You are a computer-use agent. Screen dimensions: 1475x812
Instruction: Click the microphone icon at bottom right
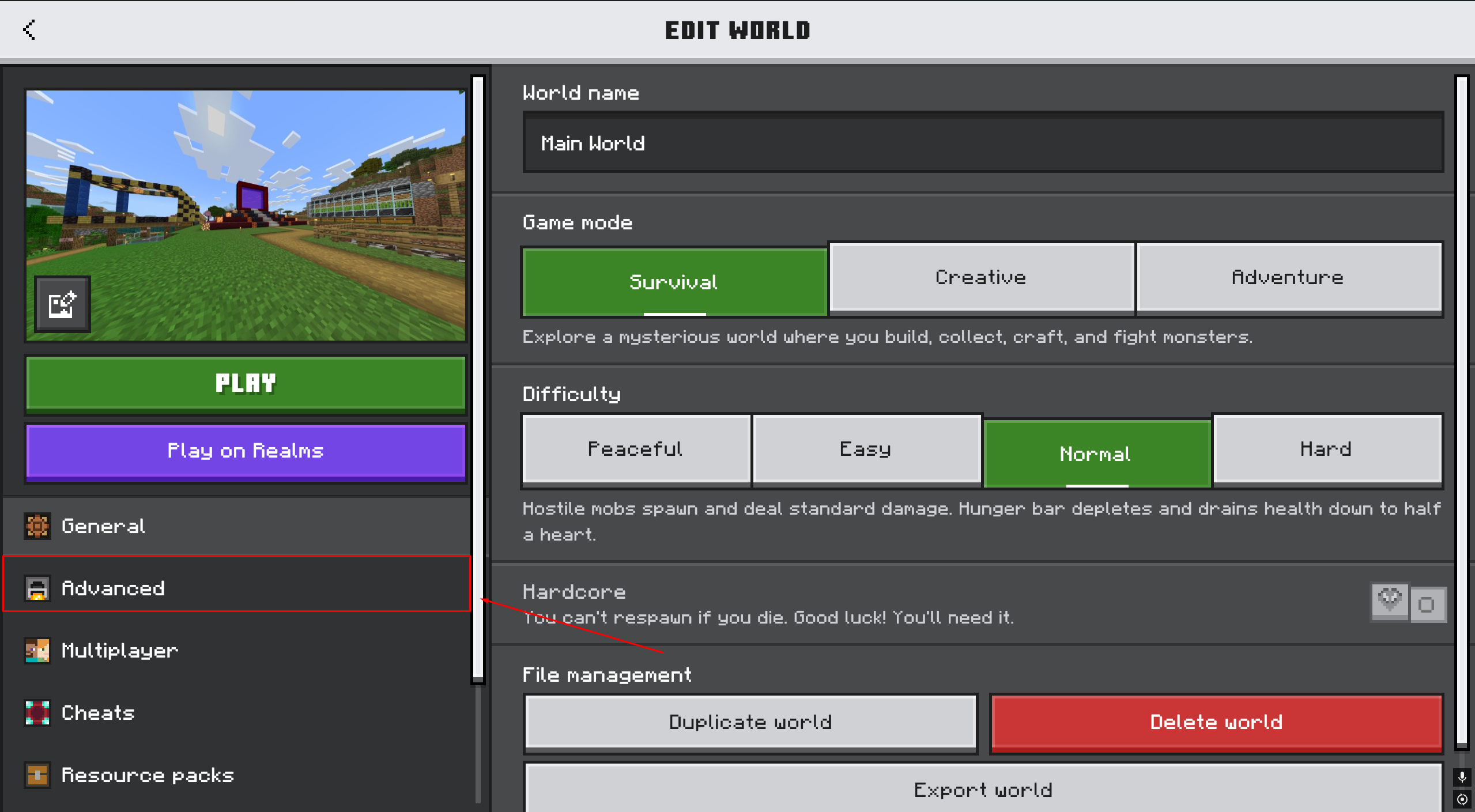(1462, 777)
